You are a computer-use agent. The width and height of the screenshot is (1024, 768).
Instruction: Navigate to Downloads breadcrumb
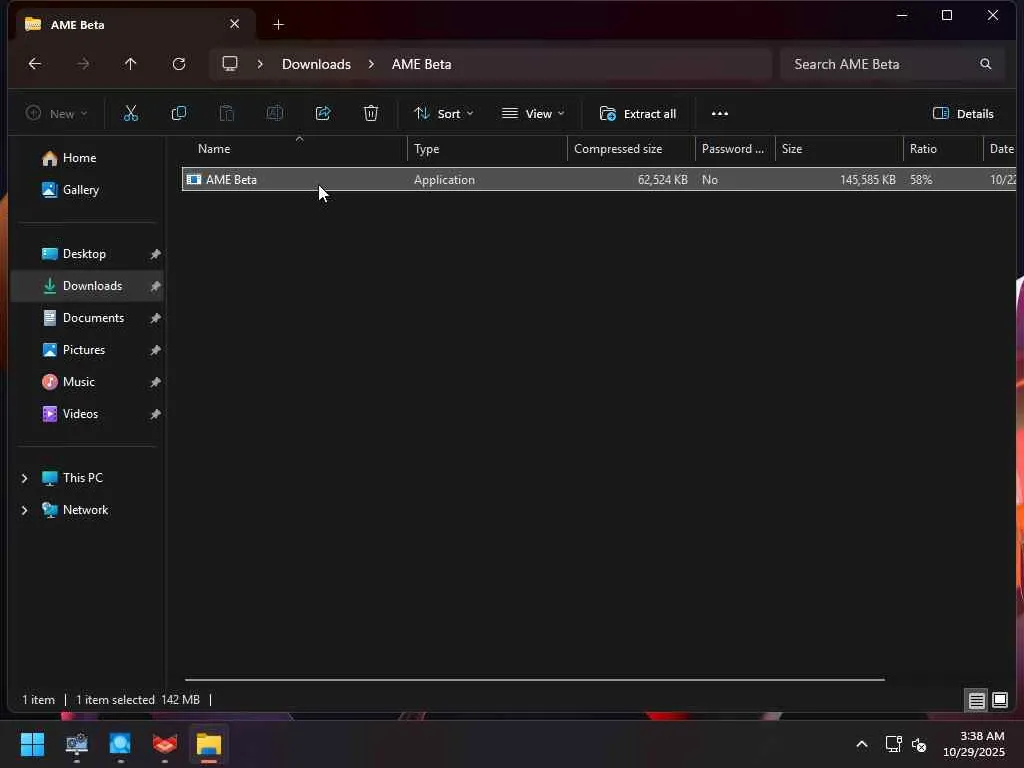[316, 64]
